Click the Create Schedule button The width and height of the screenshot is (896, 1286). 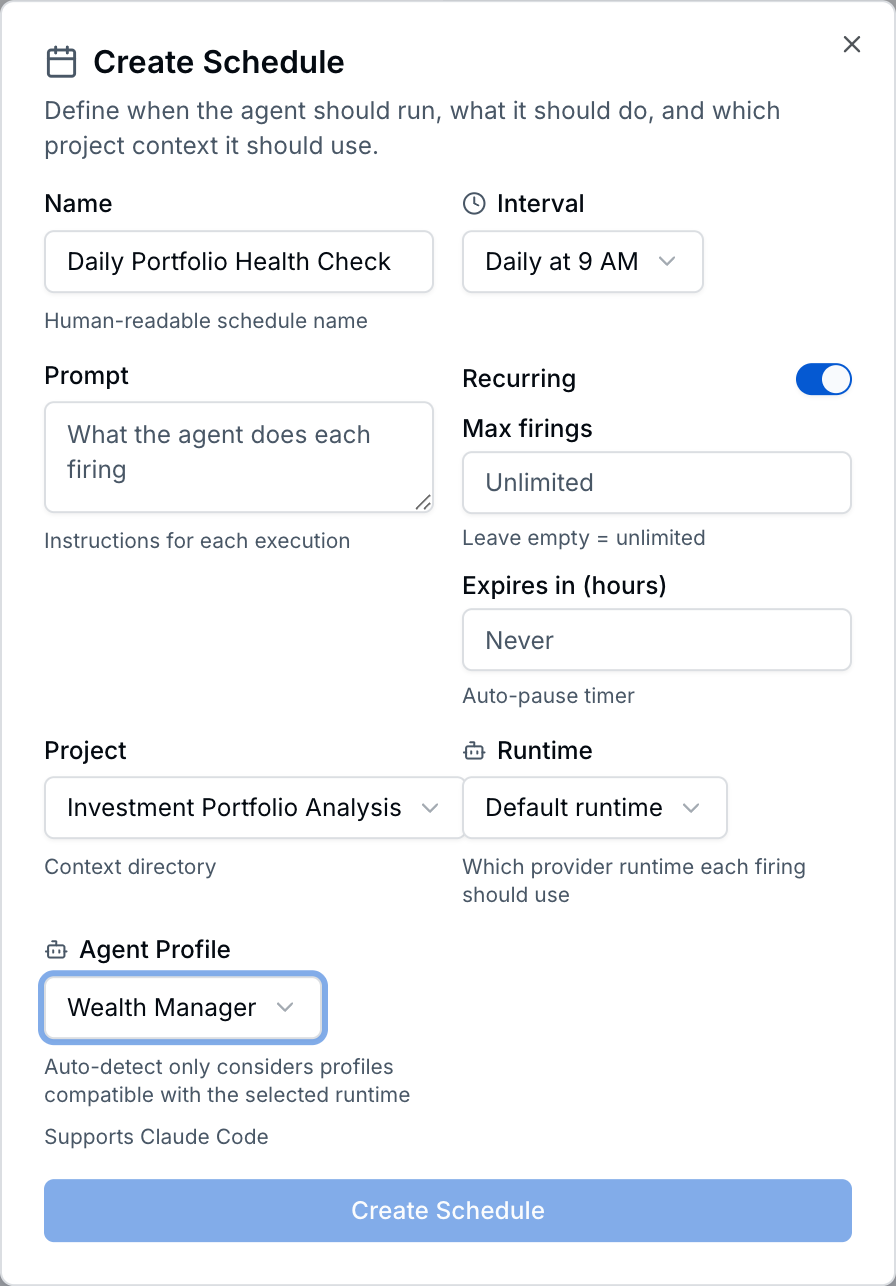(447, 1210)
